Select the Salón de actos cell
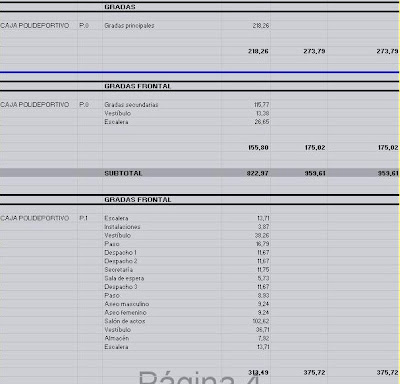The height and width of the screenshot is (384, 400). point(125,321)
